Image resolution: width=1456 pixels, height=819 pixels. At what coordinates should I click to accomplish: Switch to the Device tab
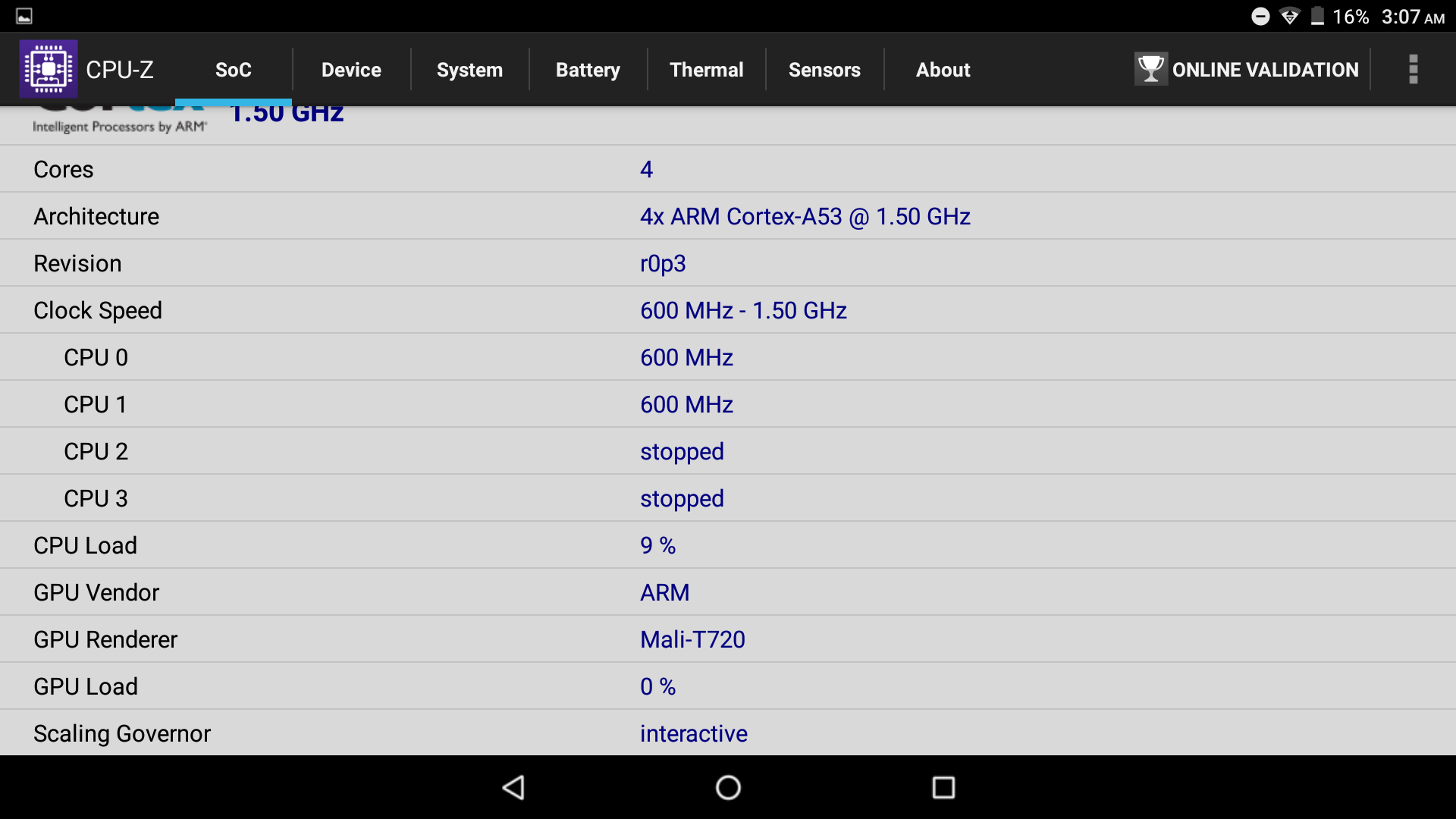351,70
